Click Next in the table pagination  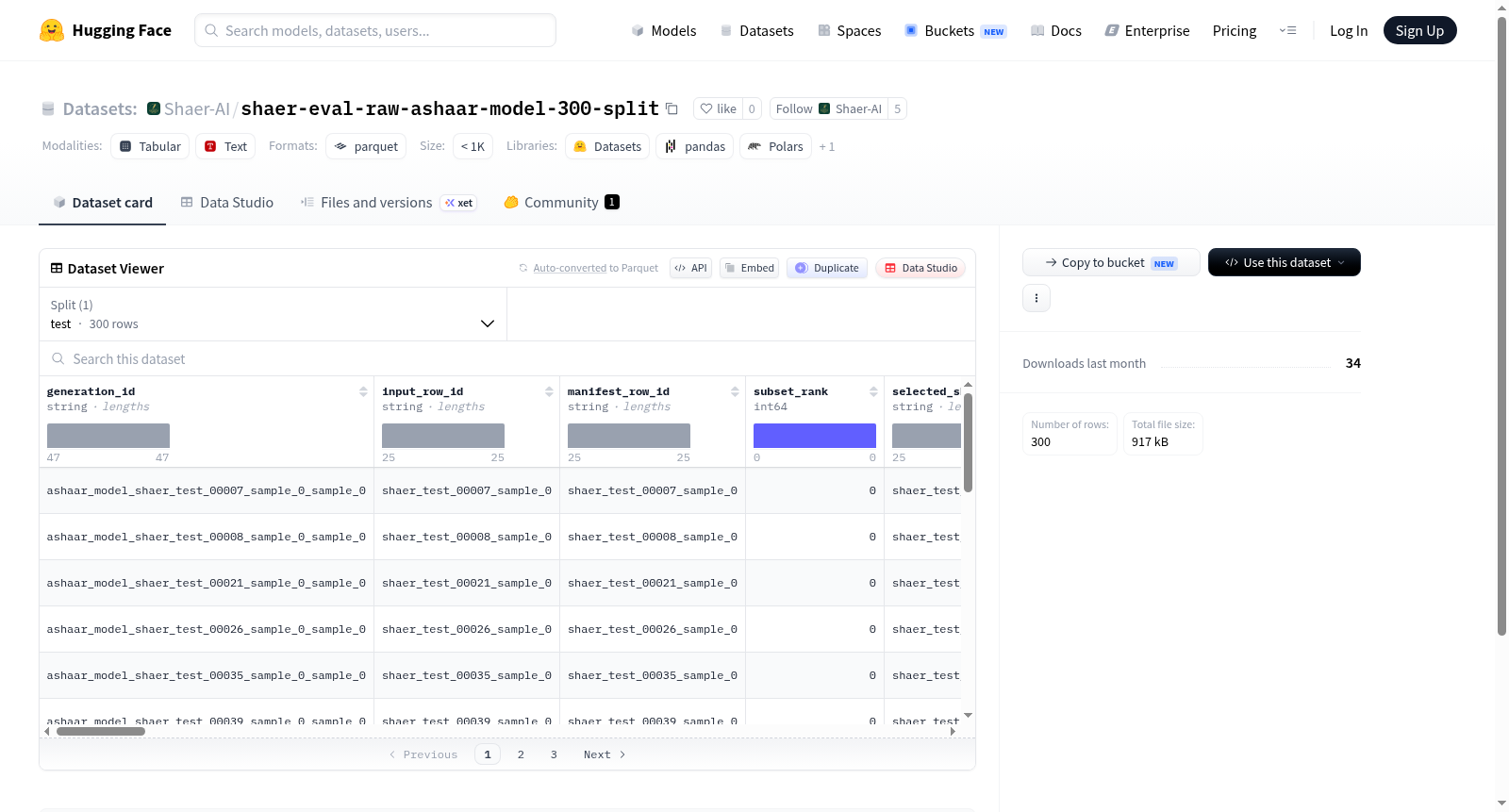(605, 754)
